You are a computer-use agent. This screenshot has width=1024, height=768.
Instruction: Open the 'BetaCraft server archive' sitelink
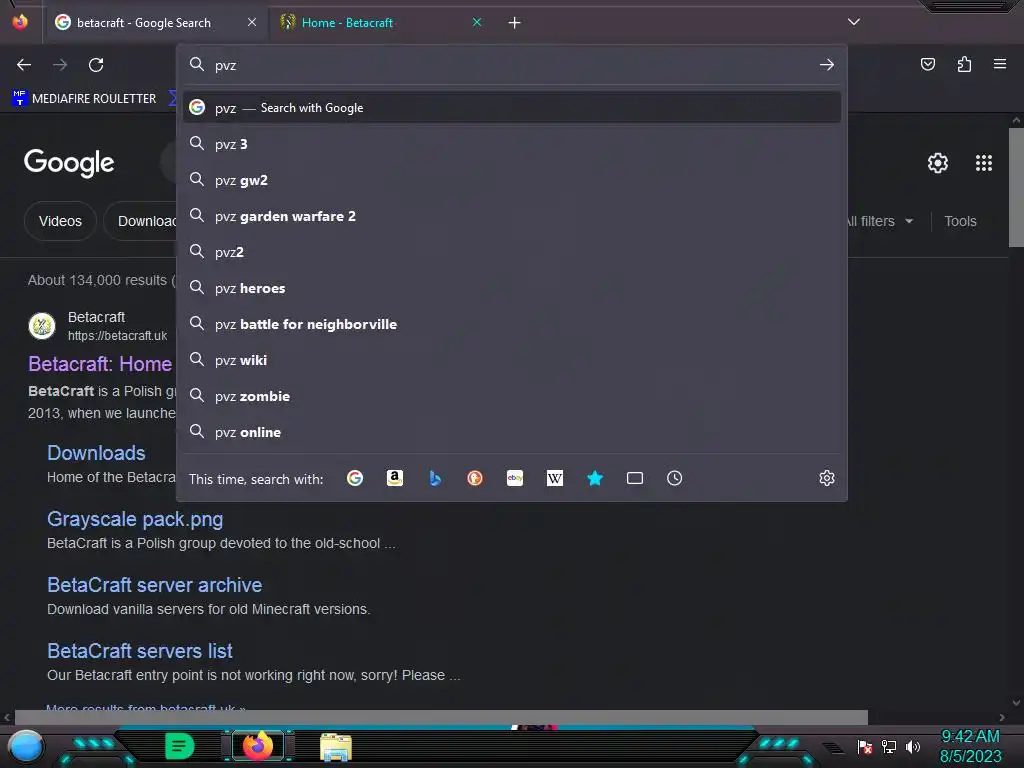click(x=155, y=584)
